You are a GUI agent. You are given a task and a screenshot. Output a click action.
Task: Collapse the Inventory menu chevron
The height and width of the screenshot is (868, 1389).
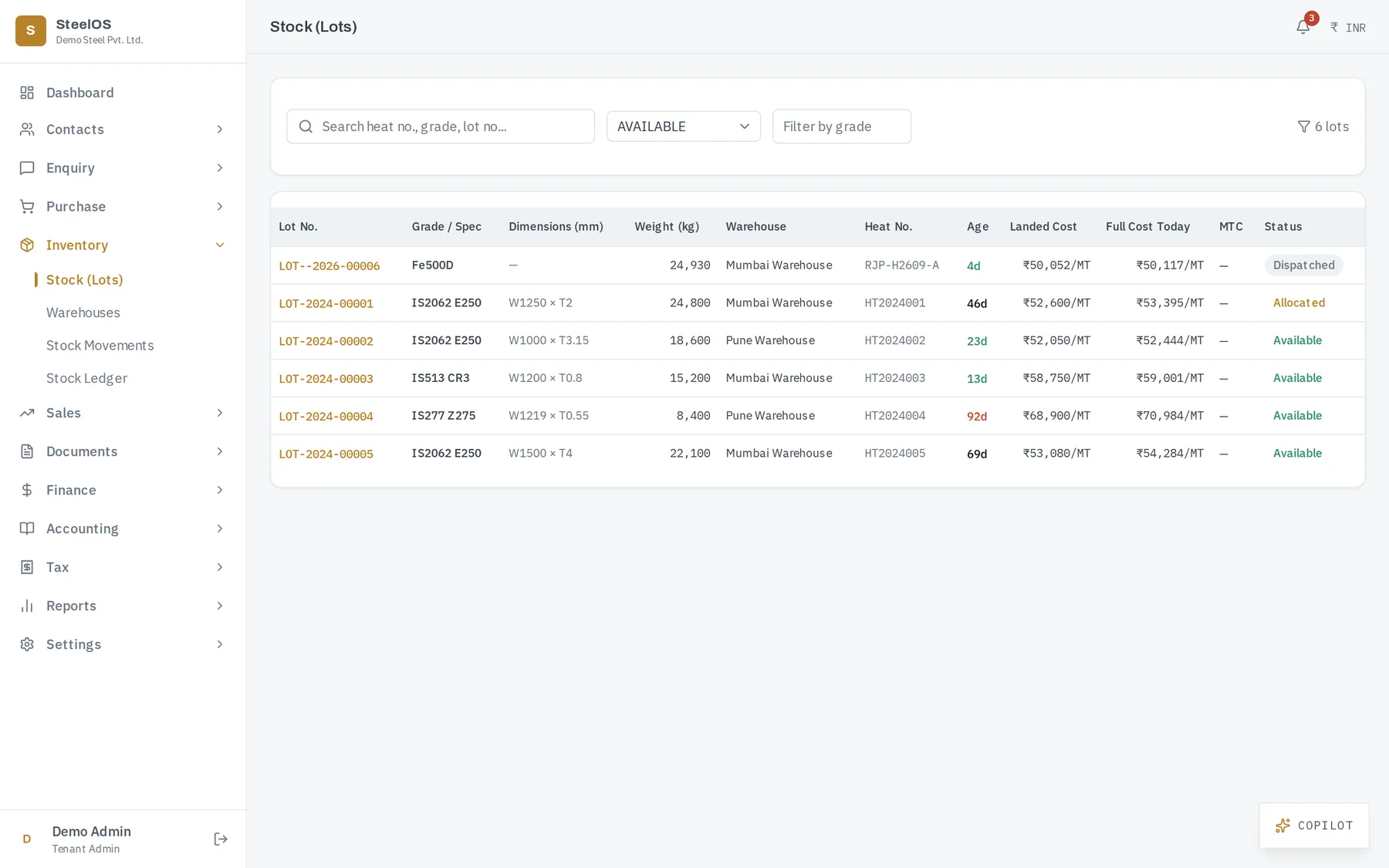[x=219, y=245]
